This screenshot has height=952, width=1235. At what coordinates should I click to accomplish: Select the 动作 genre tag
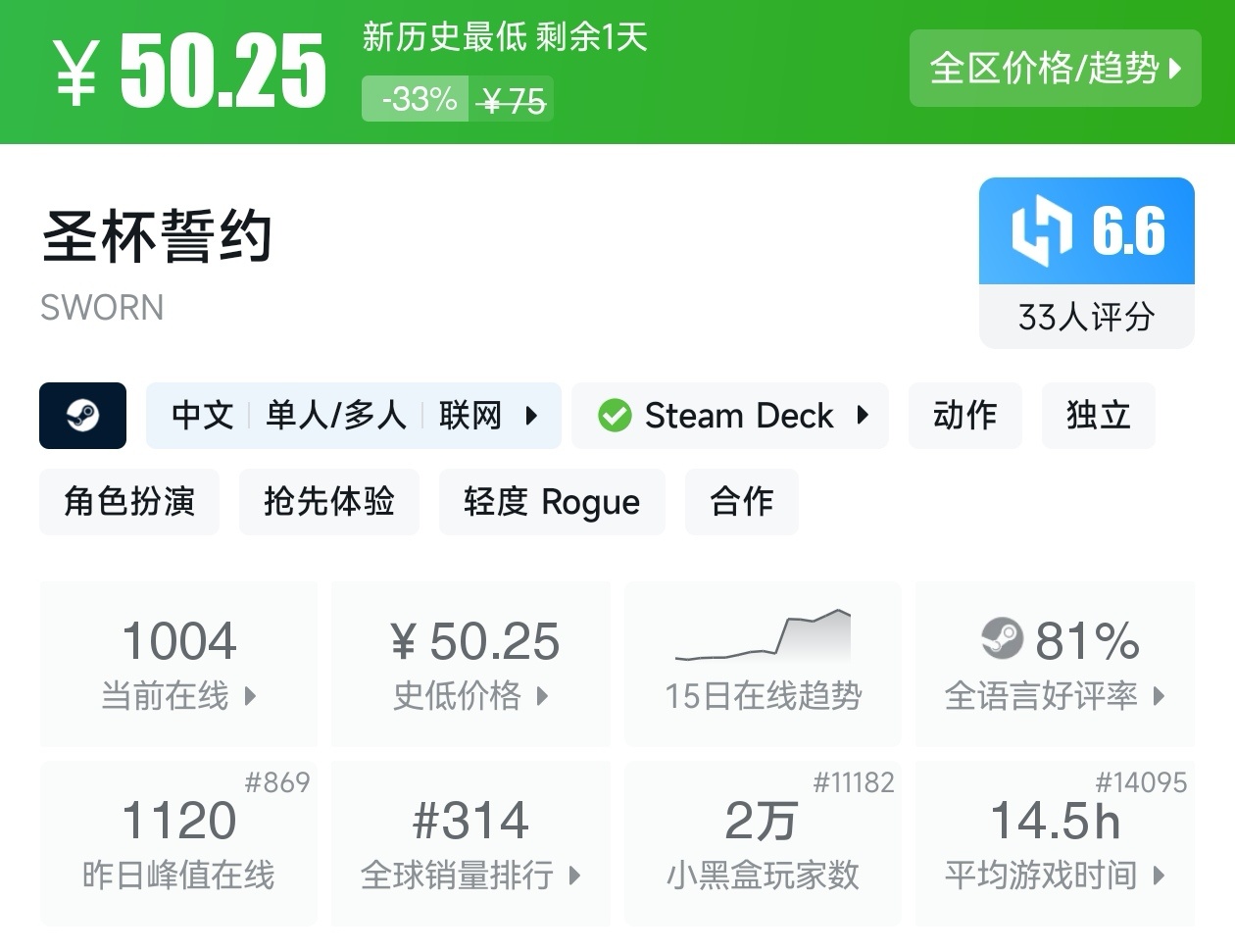(964, 416)
